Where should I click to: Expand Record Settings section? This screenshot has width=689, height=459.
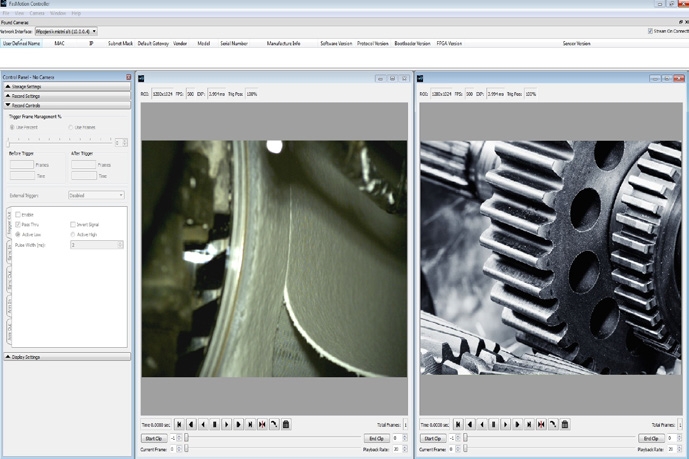tap(67, 96)
